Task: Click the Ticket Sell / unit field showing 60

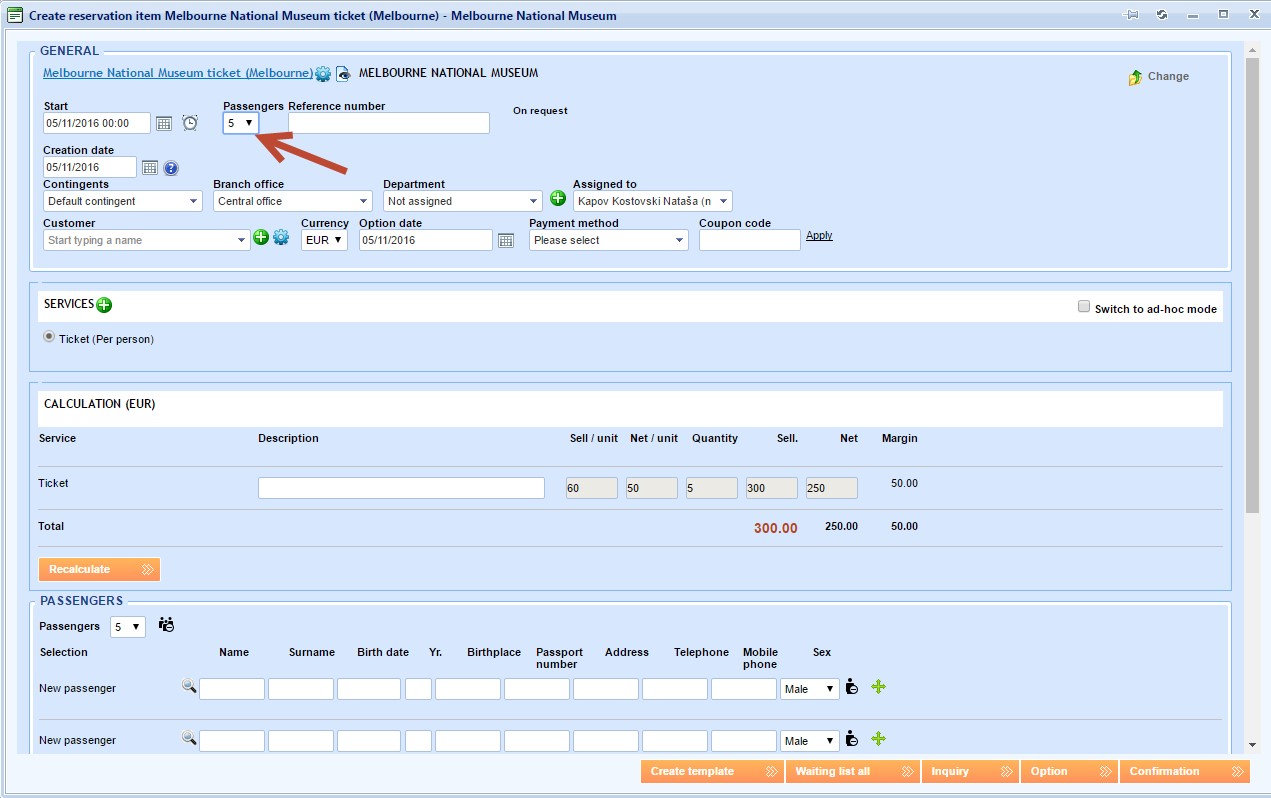Action: click(592, 488)
